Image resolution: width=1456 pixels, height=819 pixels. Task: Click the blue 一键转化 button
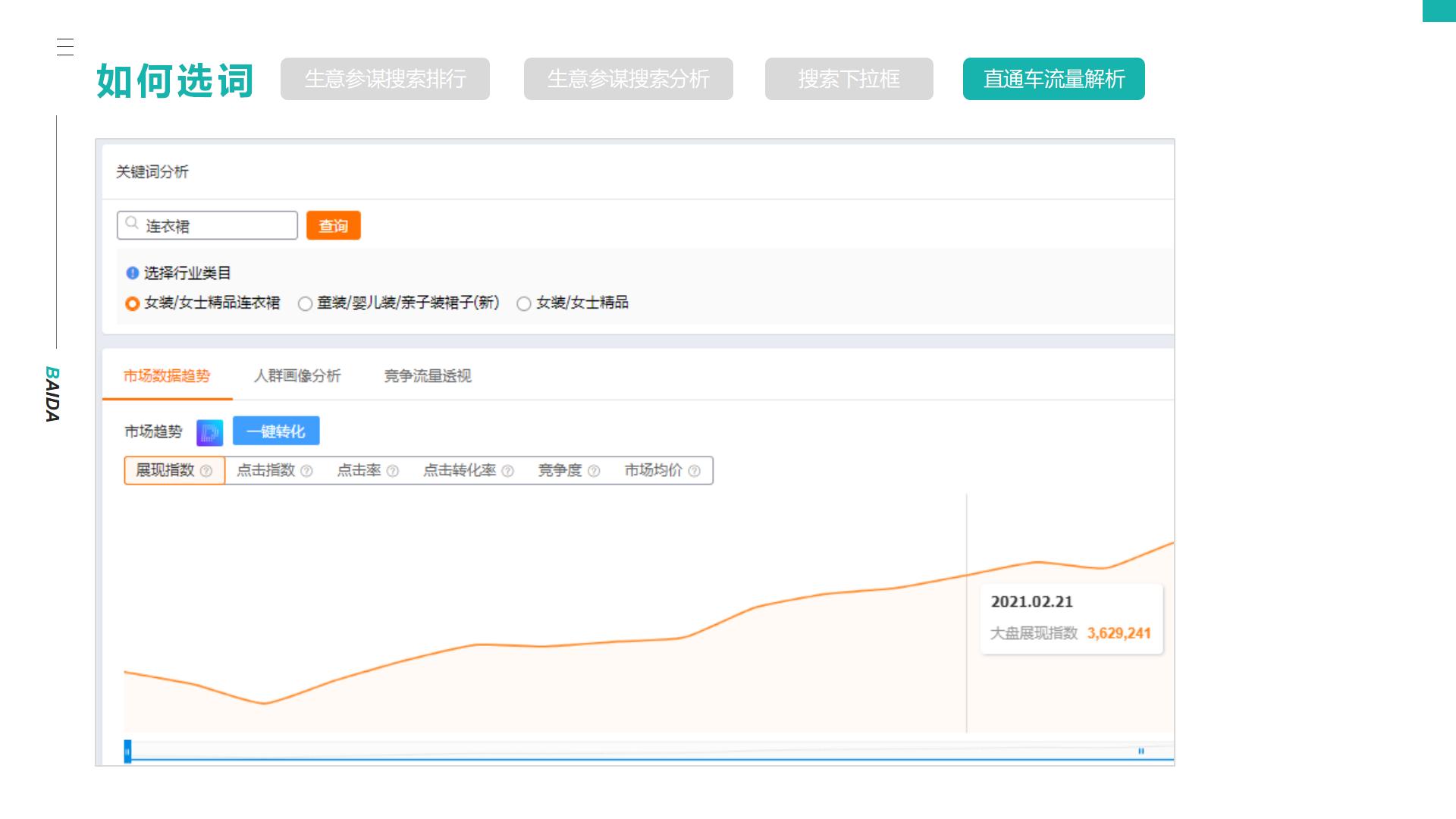[276, 430]
